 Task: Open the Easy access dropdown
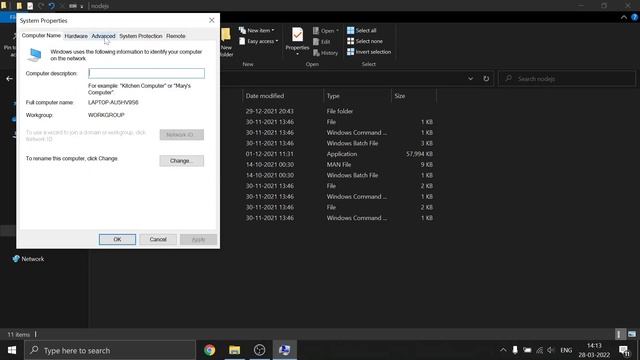coord(258,41)
